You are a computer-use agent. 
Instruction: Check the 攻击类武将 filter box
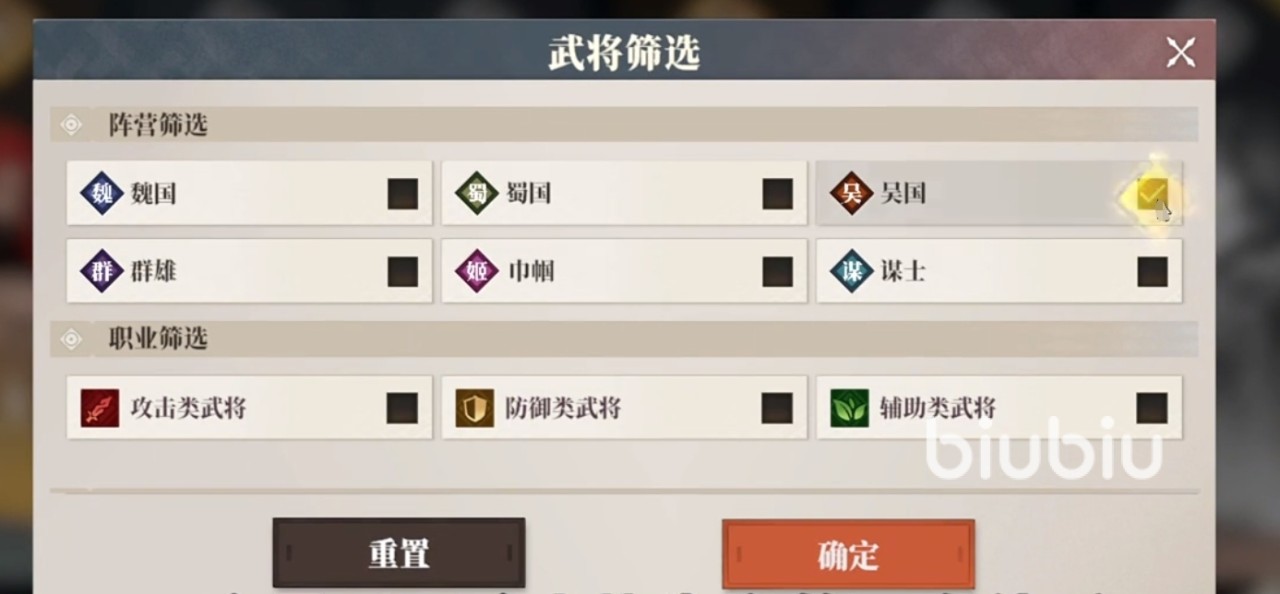click(x=402, y=408)
